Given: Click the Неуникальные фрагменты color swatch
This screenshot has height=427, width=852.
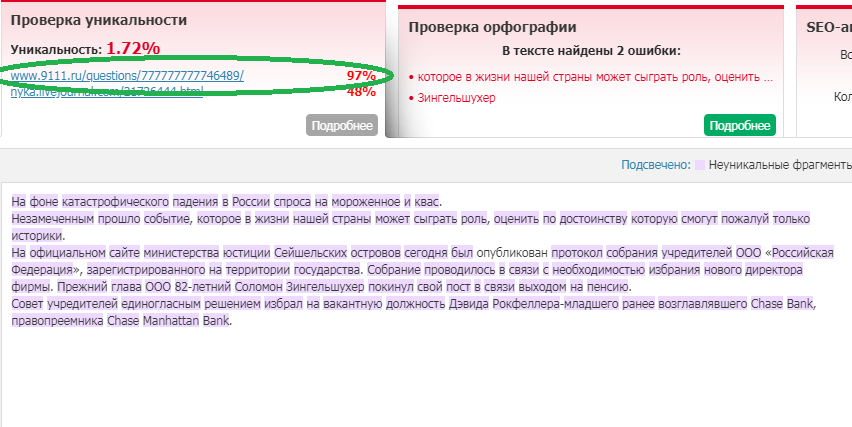Looking at the screenshot, I should point(700,164).
